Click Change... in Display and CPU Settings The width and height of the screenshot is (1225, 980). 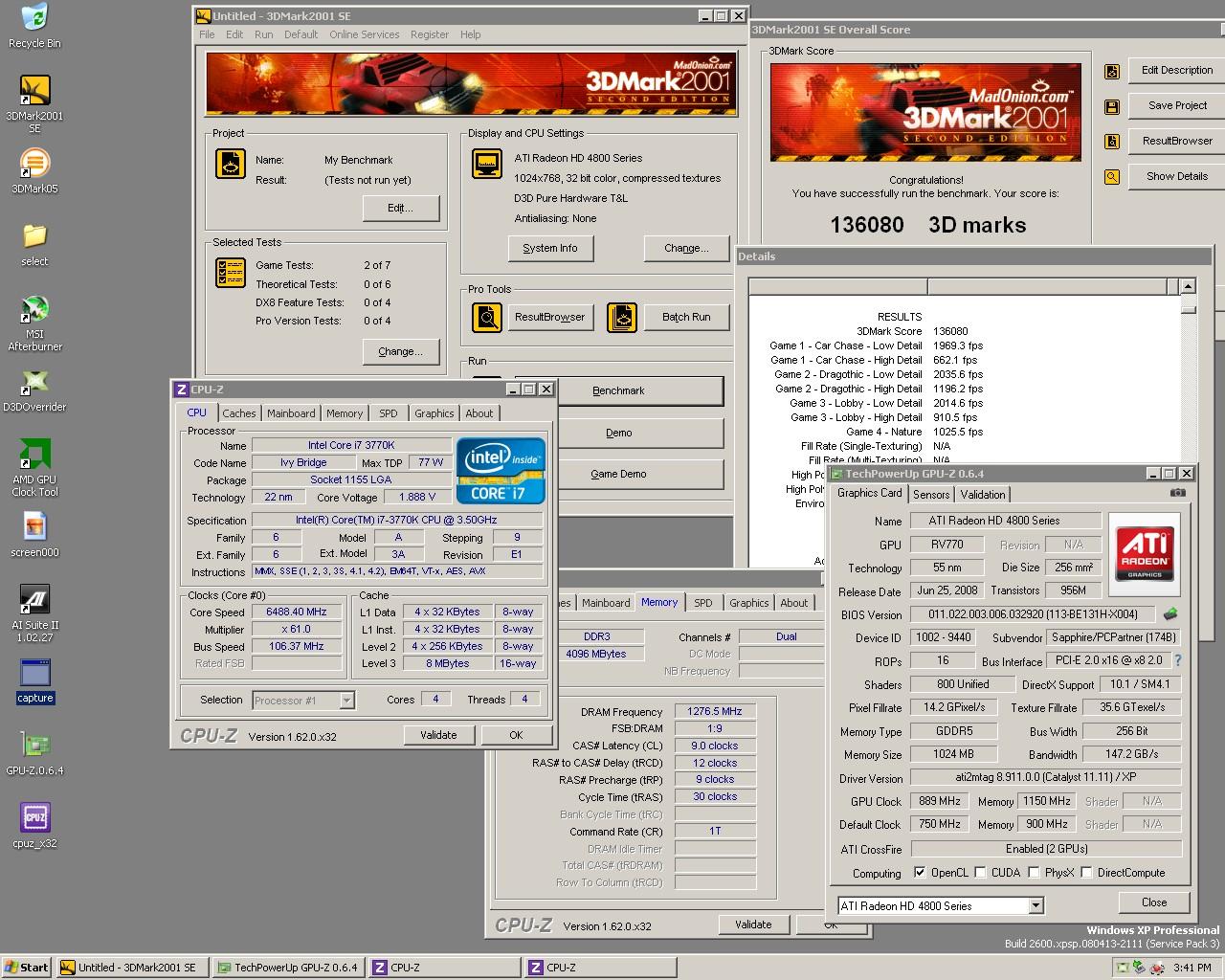pyautogui.click(x=686, y=248)
